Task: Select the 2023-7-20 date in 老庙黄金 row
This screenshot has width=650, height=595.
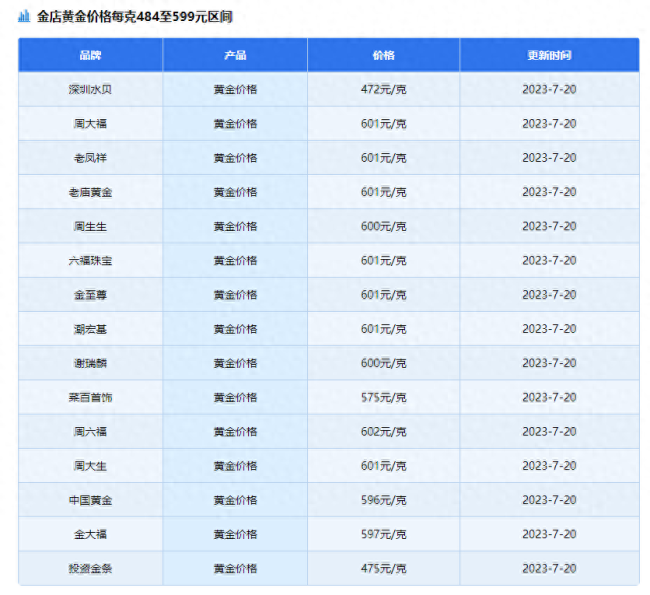Action: pyautogui.click(x=549, y=192)
